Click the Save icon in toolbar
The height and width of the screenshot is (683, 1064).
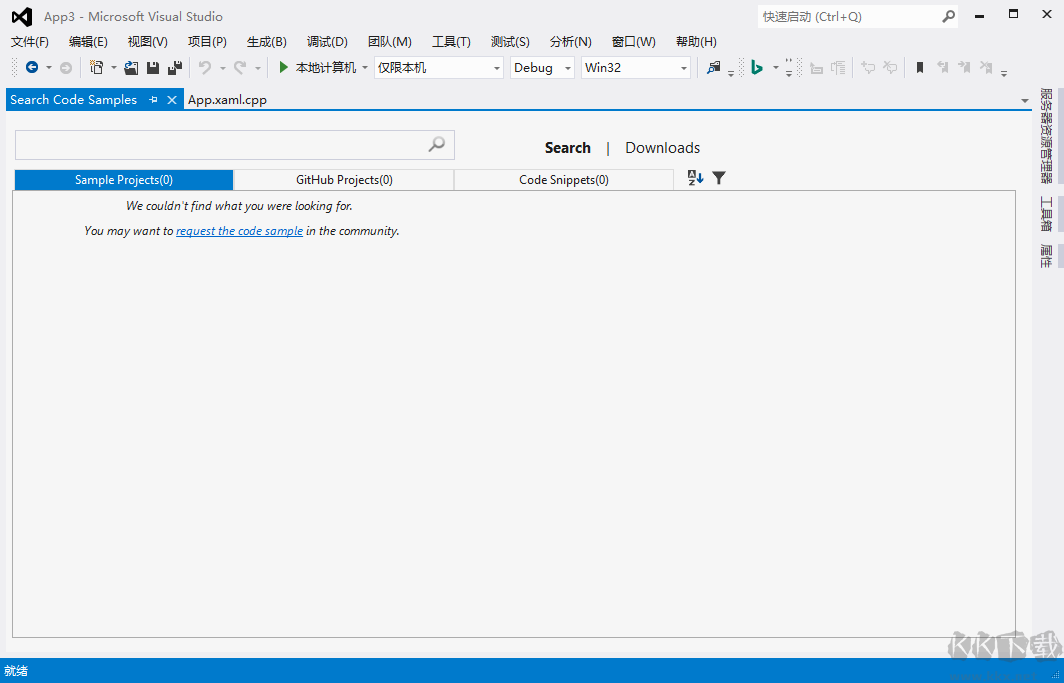pyautogui.click(x=152, y=67)
